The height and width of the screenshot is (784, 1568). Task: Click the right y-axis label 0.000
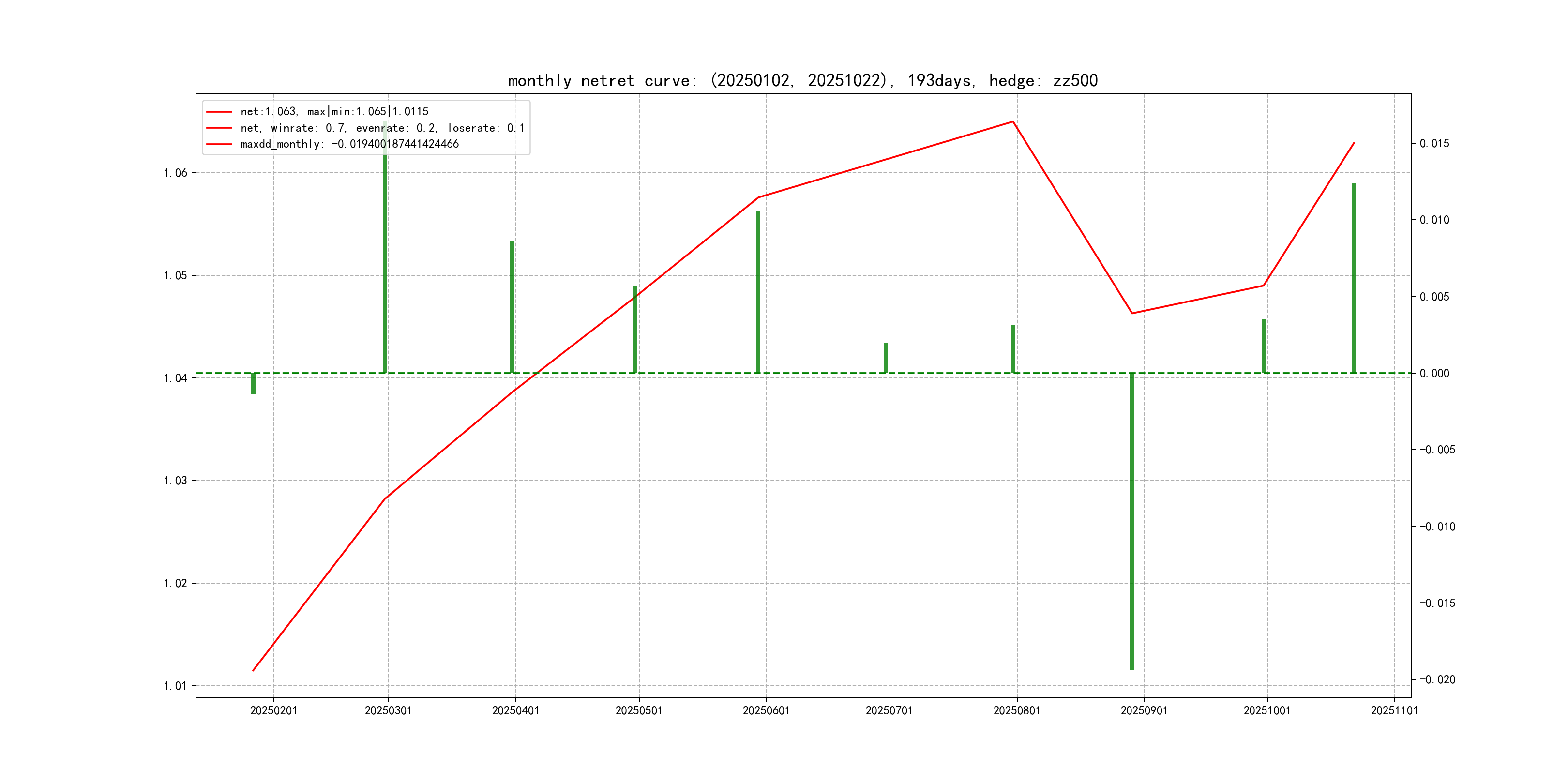tap(1434, 373)
